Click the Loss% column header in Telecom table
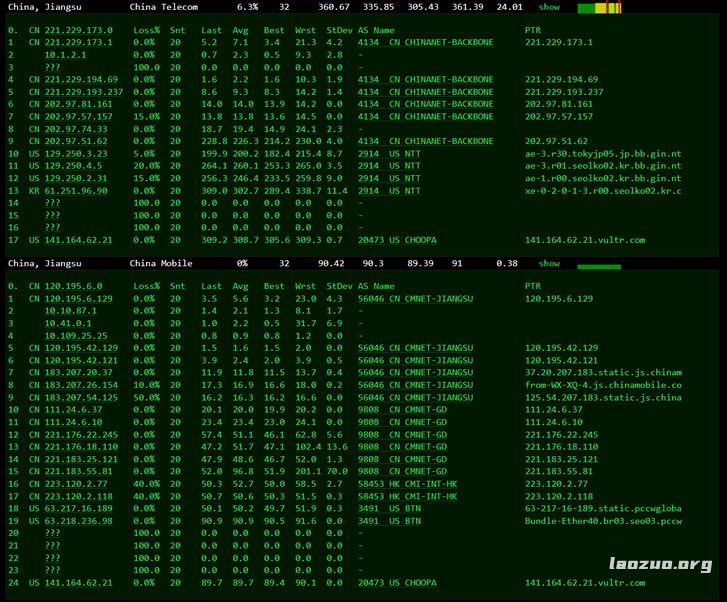The width and height of the screenshot is (727, 602). click(x=145, y=31)
